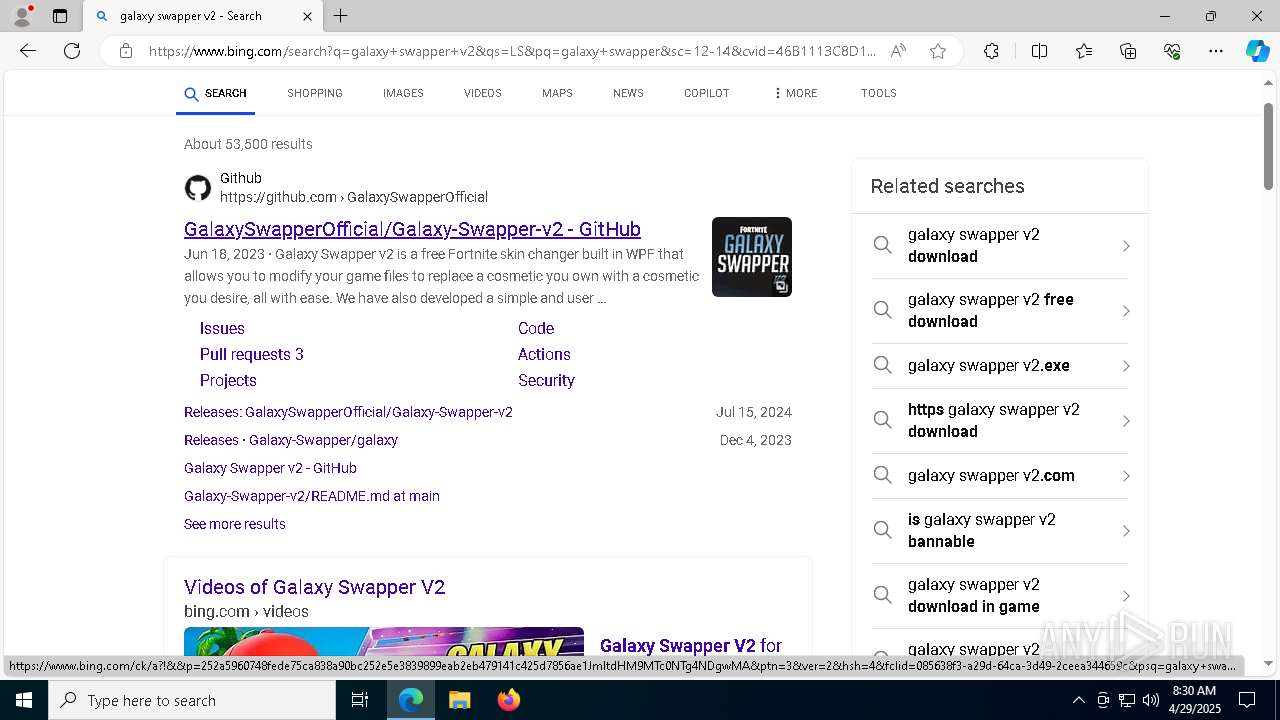
Task: Open Galaxy Swapper v2 - GitHub link
Action: pos(270,468)
